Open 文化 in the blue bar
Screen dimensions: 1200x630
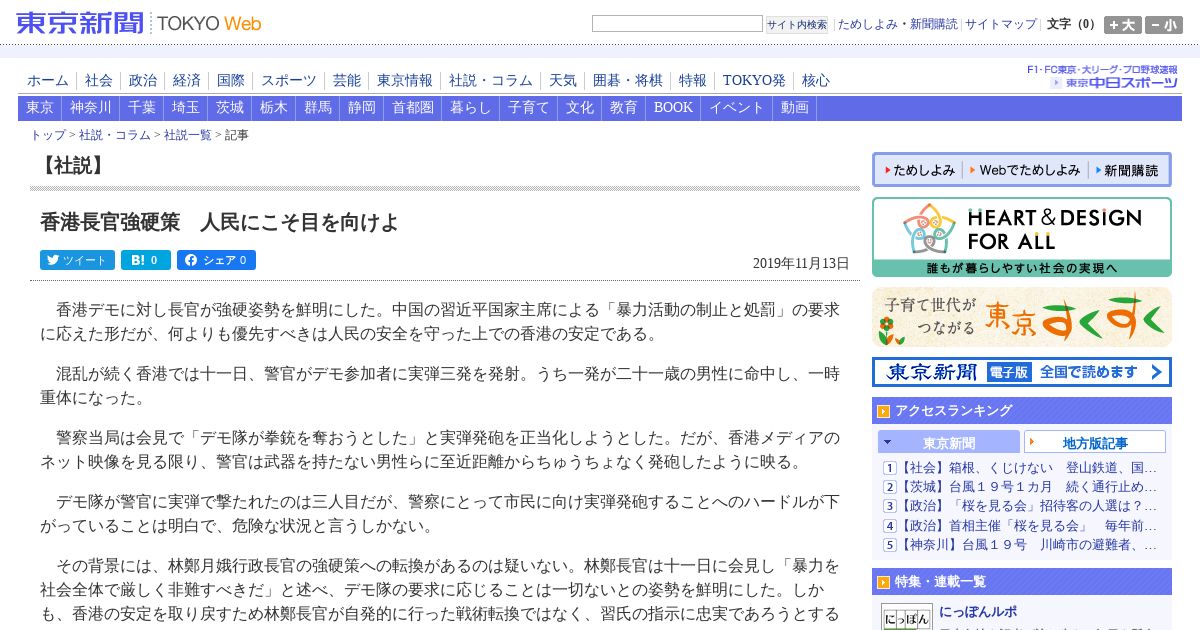pos(580,108)
